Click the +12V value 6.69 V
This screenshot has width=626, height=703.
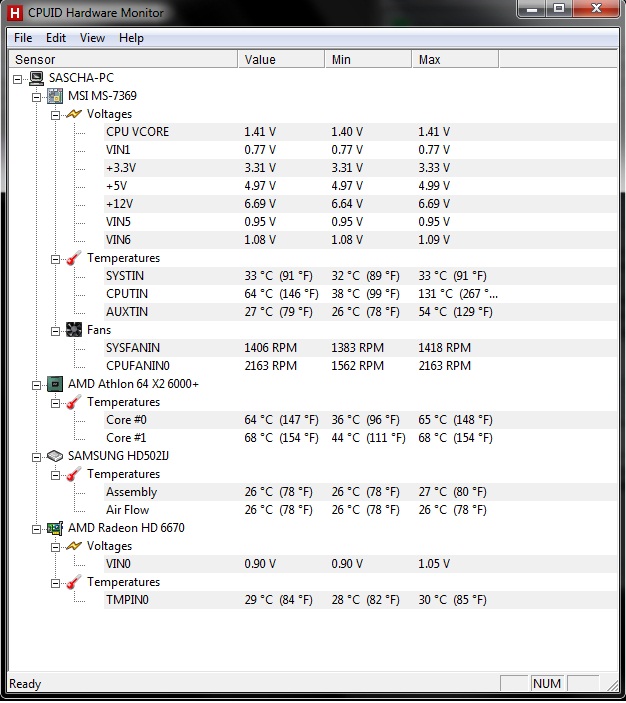[260, 204]
